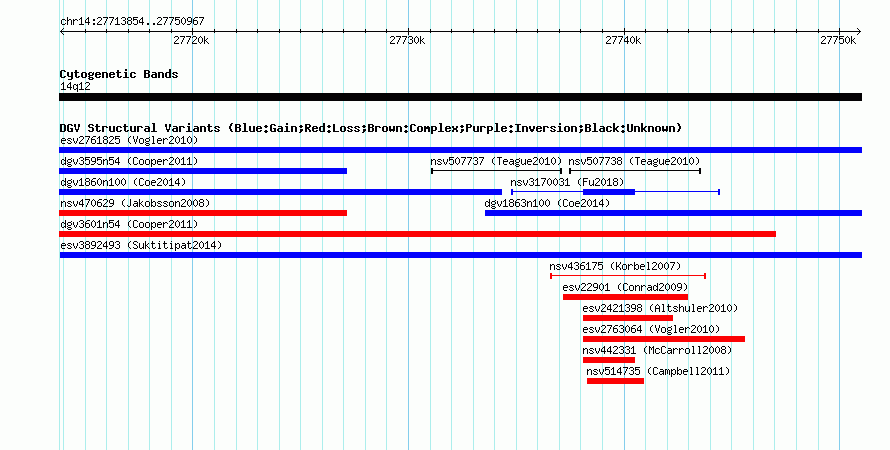The image size is (890, 450).
Task: Click the red bar under esv2763064
Action: tap(664, 339)
